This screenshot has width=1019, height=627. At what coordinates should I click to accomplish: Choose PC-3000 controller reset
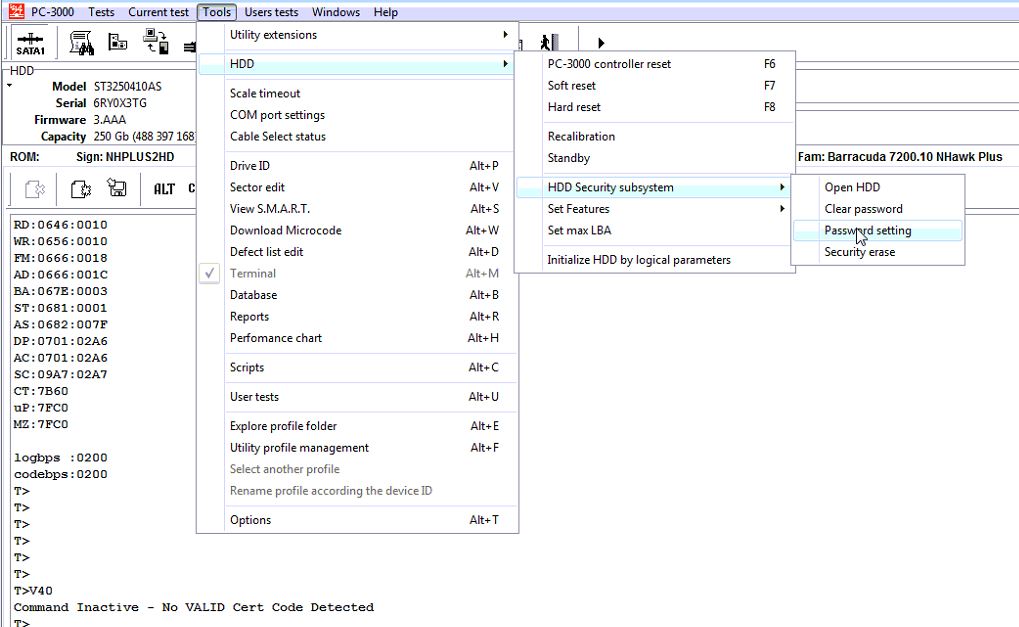(654, 64)
